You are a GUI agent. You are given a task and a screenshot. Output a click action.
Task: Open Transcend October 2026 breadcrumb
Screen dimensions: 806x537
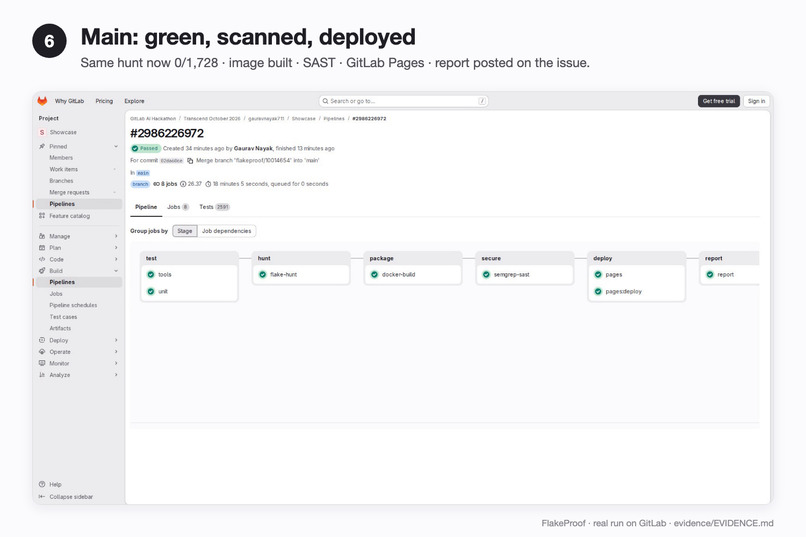(x=212, y=119)
